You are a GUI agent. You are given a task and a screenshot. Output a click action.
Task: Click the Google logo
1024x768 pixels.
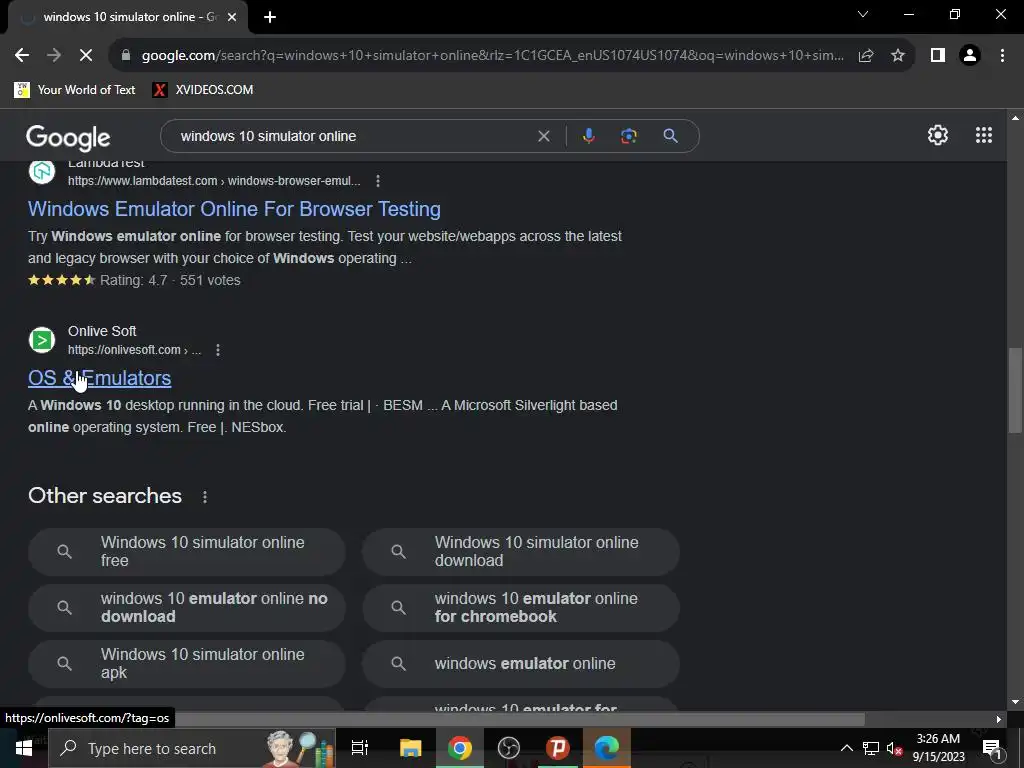[68, 137]
